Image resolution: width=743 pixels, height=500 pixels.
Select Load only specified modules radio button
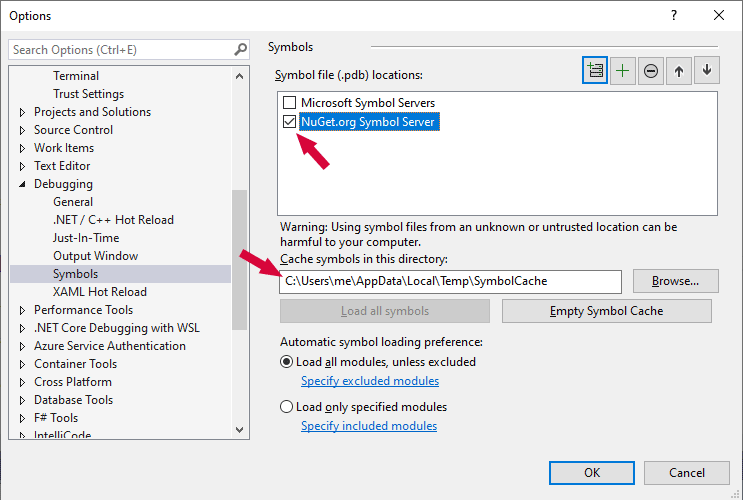point(287,407)
